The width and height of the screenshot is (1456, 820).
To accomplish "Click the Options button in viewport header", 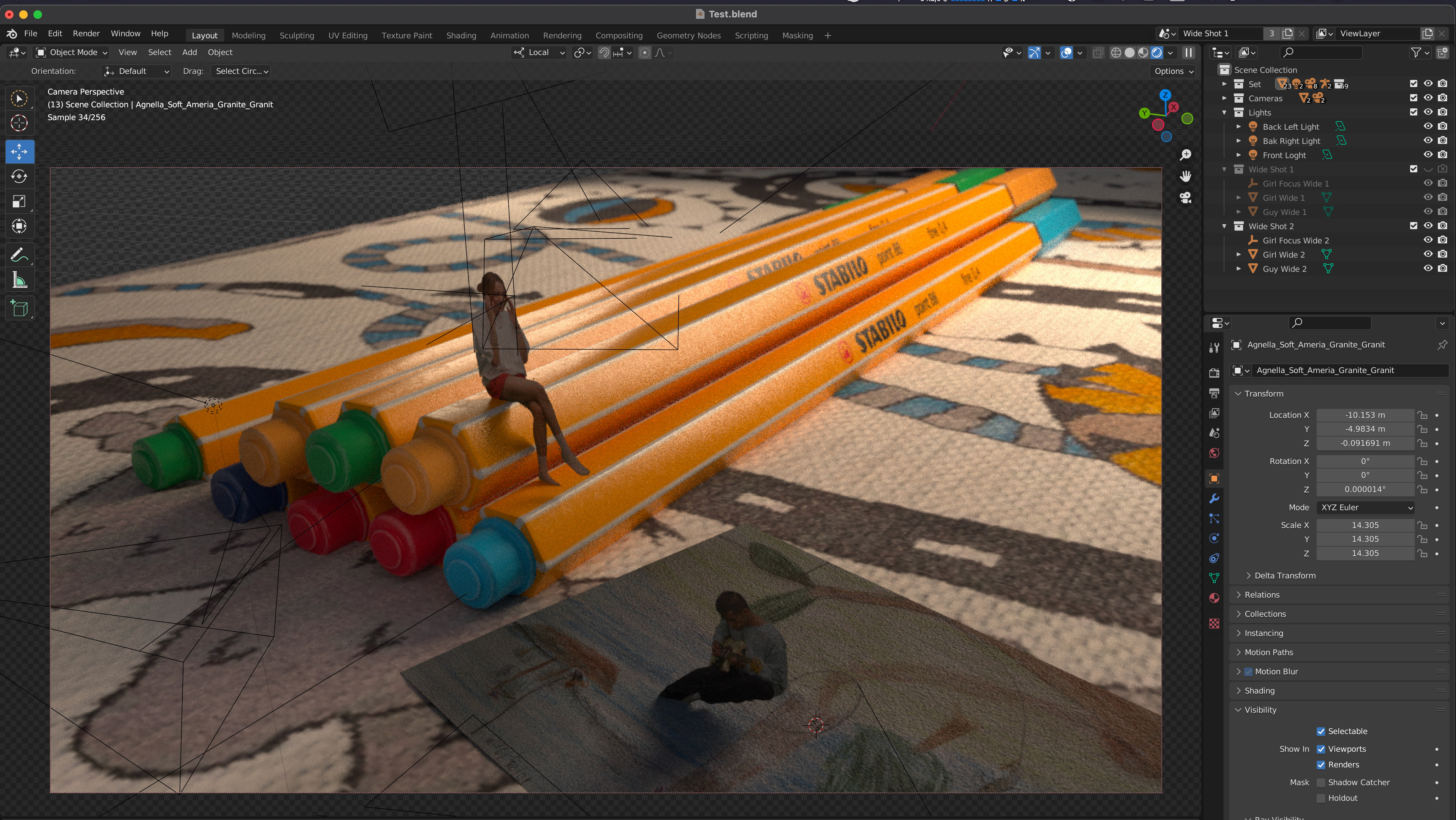I will (x=1173, y=71).
